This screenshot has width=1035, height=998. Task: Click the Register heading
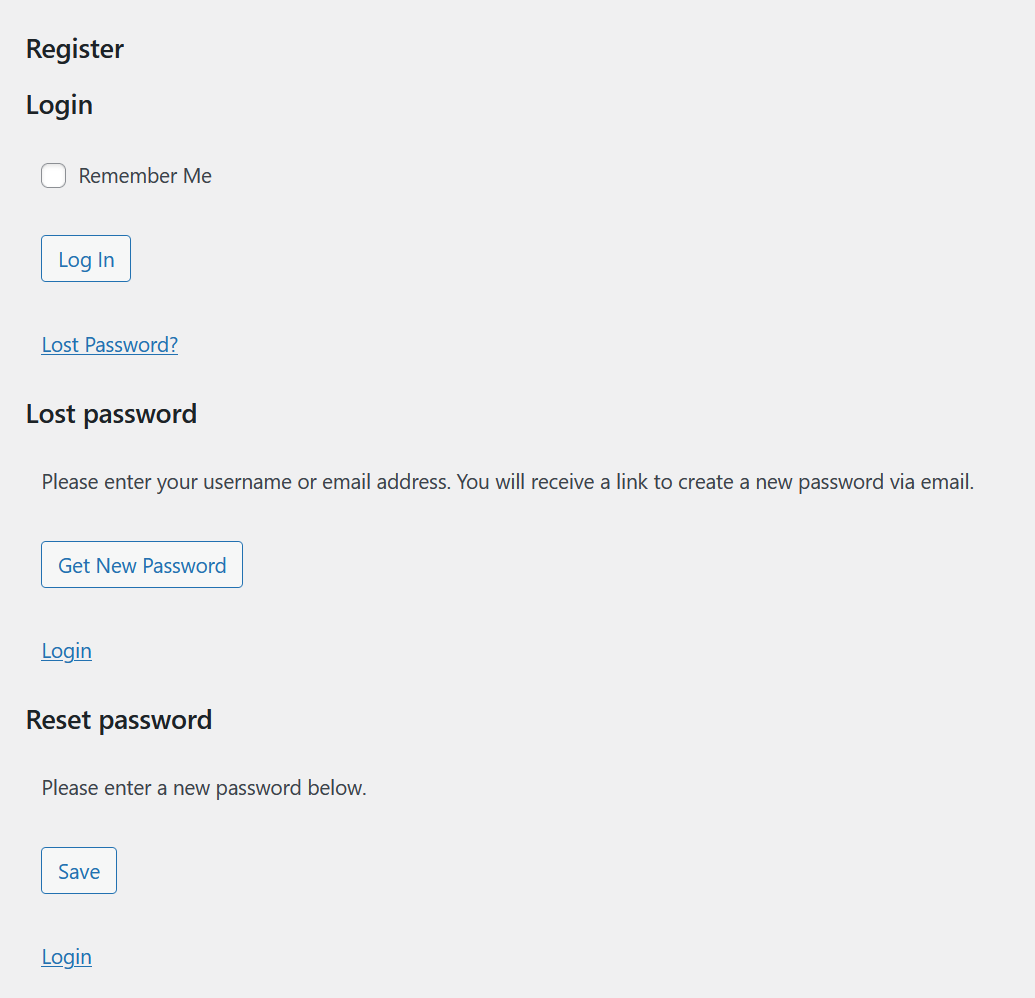point(75,49)
